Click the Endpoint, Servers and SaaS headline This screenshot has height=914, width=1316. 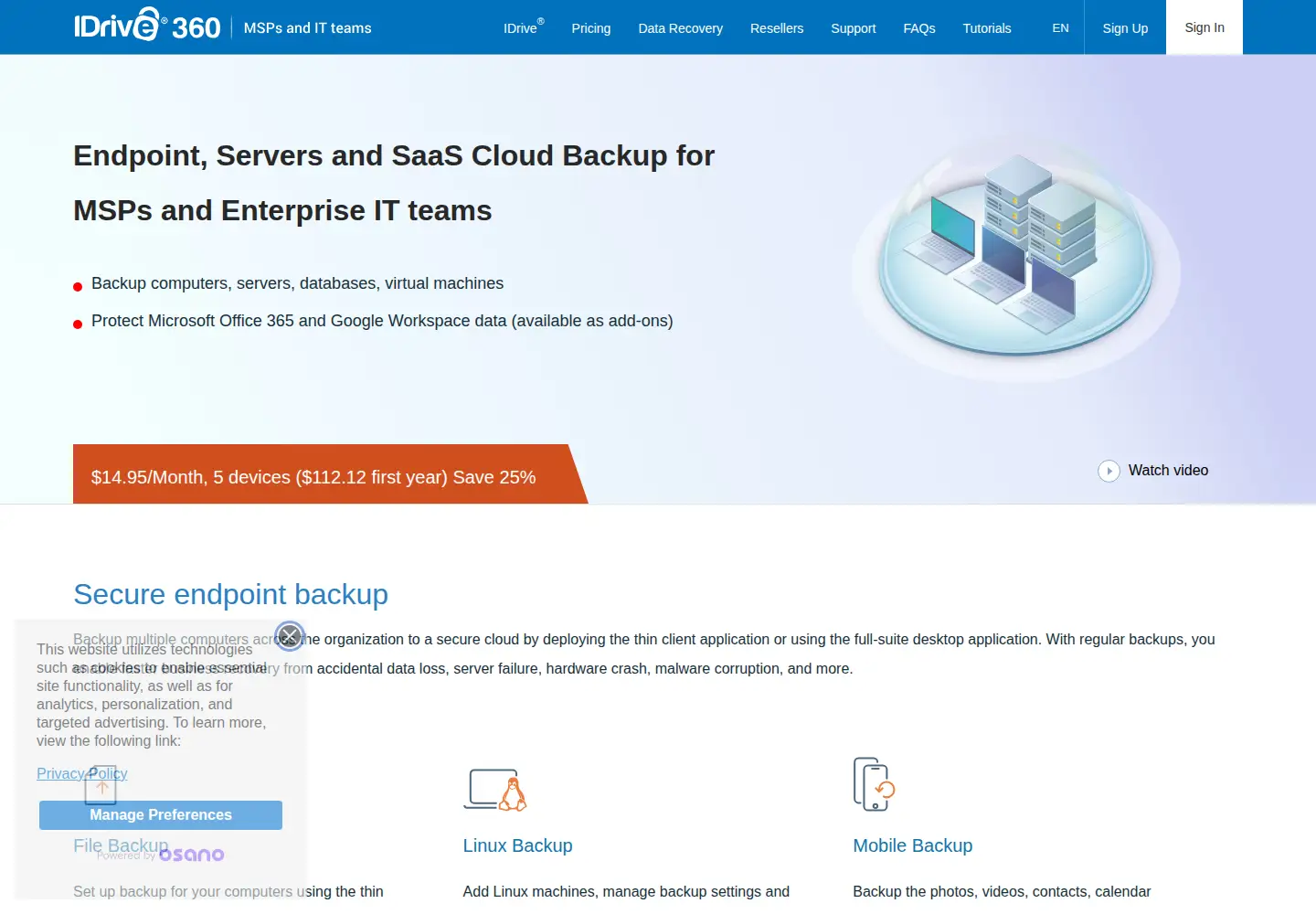[394, 183]
